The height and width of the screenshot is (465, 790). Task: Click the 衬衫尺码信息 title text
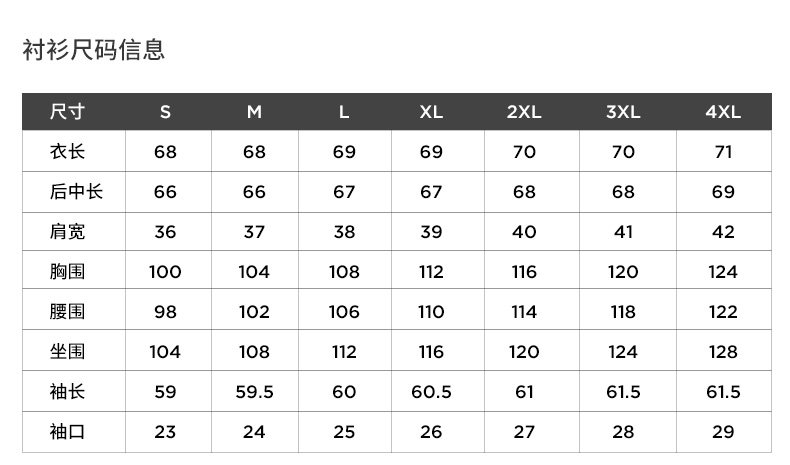coord(93,49)
